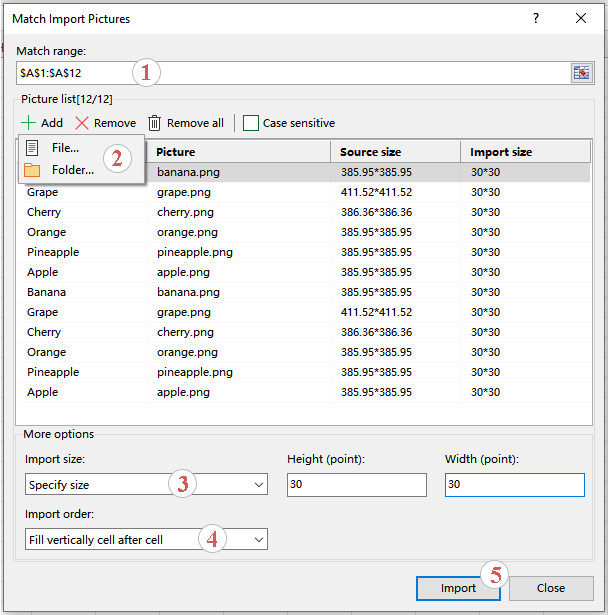Focus the Height (point) field
Image resolution: width=608 pixels, height=615 pixels.
tap(356, 485)
